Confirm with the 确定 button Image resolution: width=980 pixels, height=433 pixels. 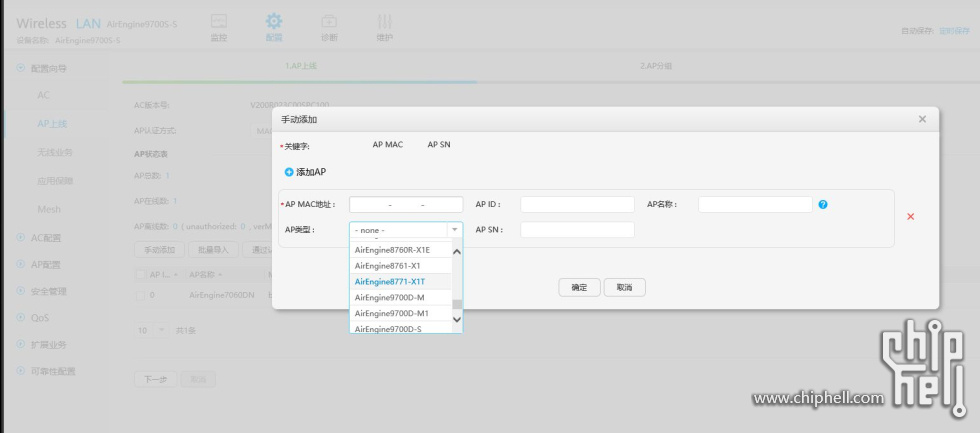pos(579,287)
